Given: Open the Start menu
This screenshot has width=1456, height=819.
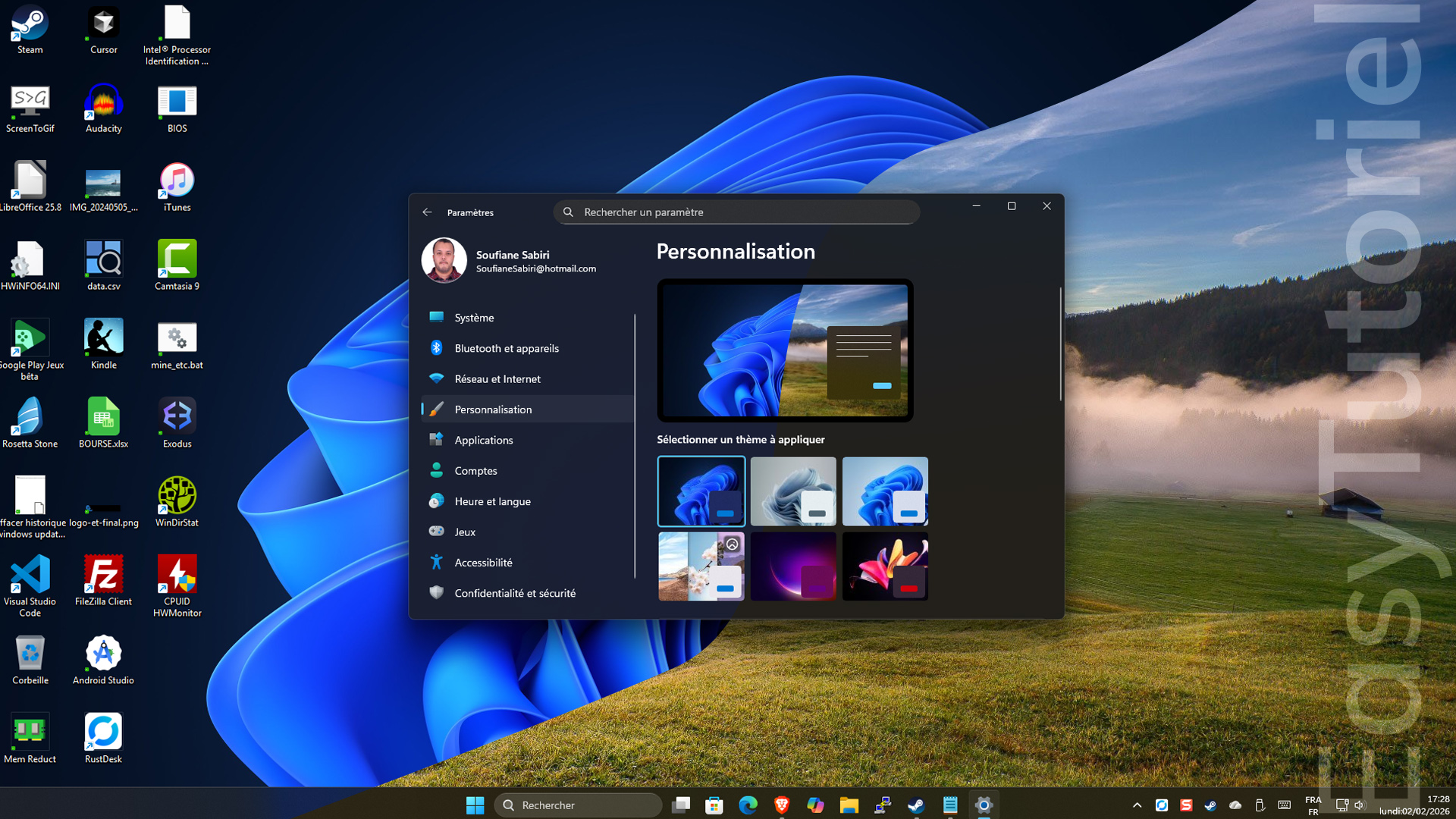Looking at the screenshot, I should coord(475,805).
